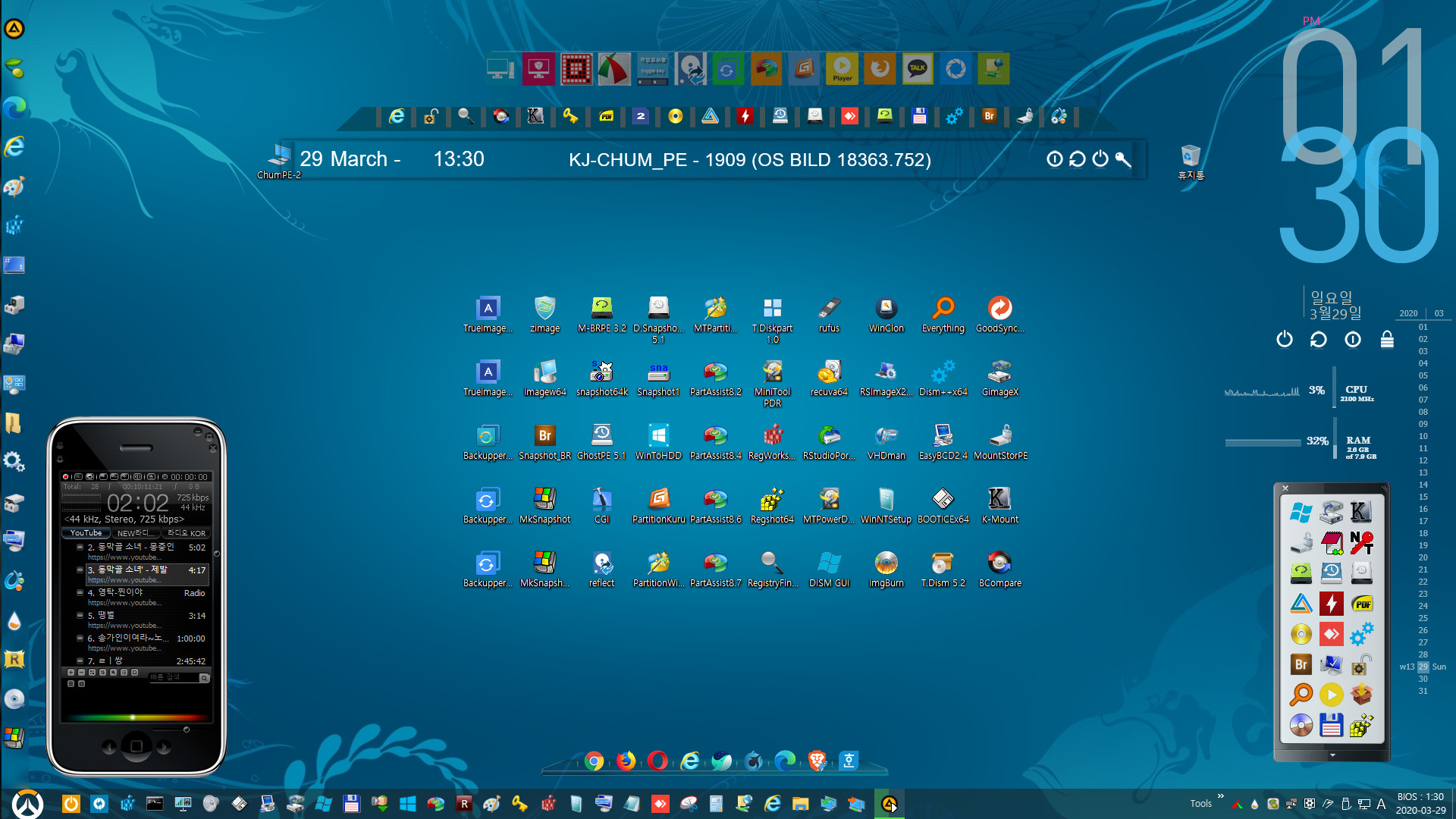Click the lock icon under the date widget
Screen dimensions: 1456x819
click(1387, 339)
